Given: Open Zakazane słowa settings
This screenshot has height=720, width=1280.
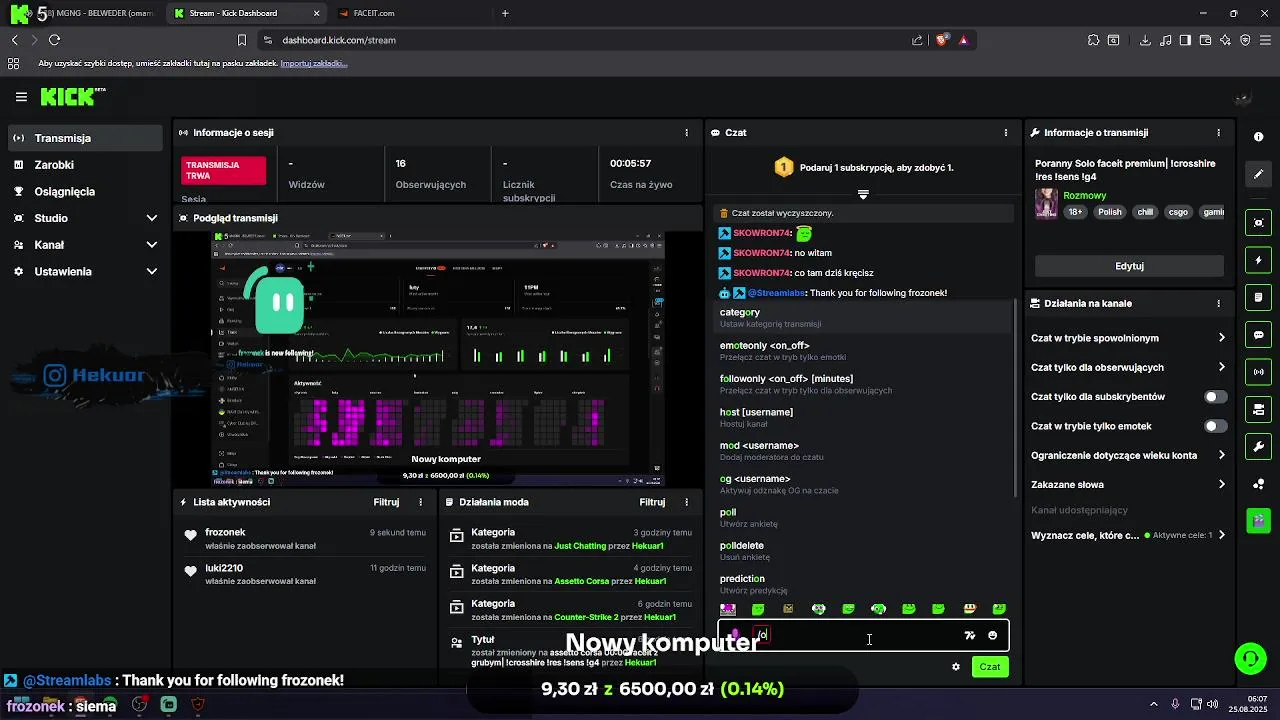Looking at the screenshot, I should coord(1128,484).
